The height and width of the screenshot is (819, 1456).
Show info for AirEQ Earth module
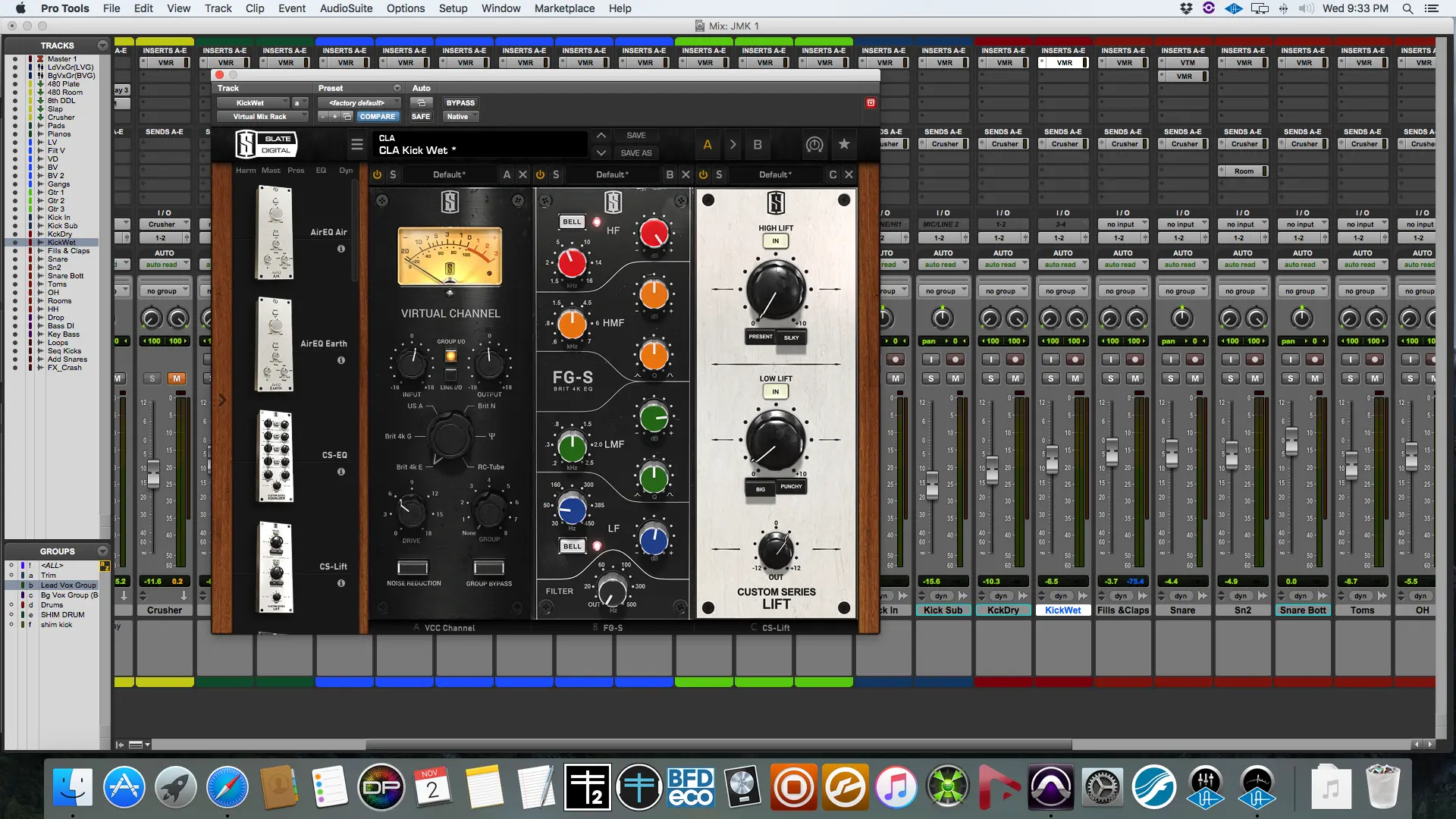[x=341, y=360]
